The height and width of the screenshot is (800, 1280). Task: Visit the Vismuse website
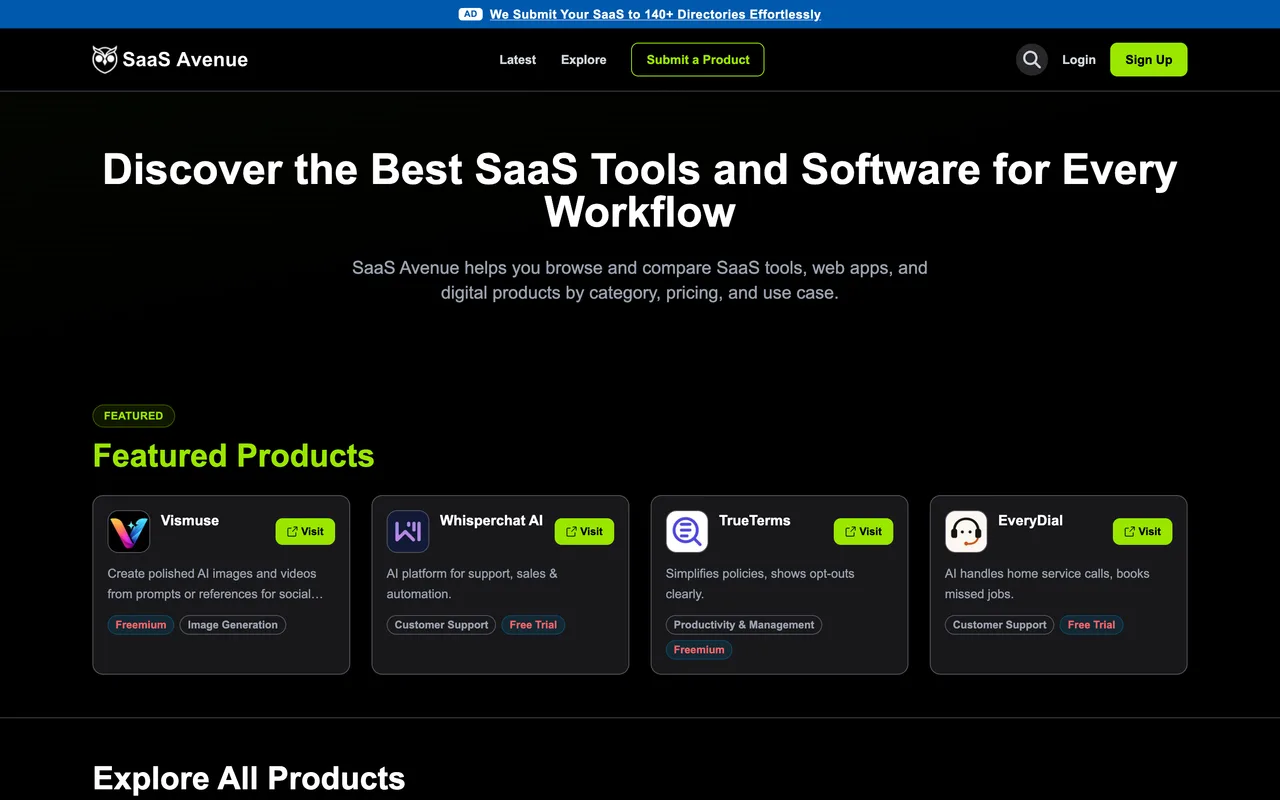point(305,532)
